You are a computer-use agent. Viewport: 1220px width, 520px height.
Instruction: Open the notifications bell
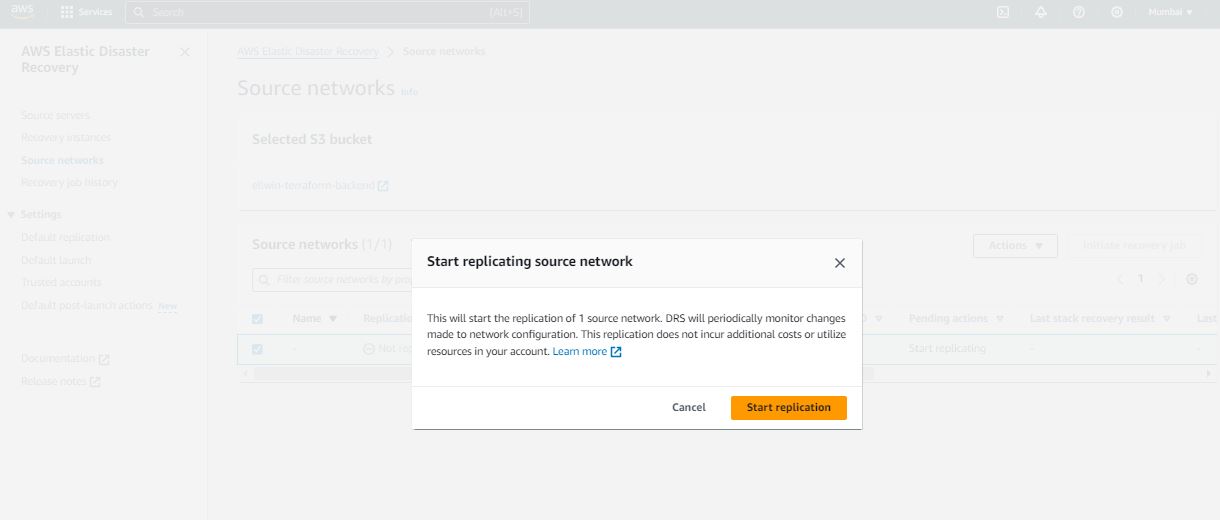pos(1041,12)
